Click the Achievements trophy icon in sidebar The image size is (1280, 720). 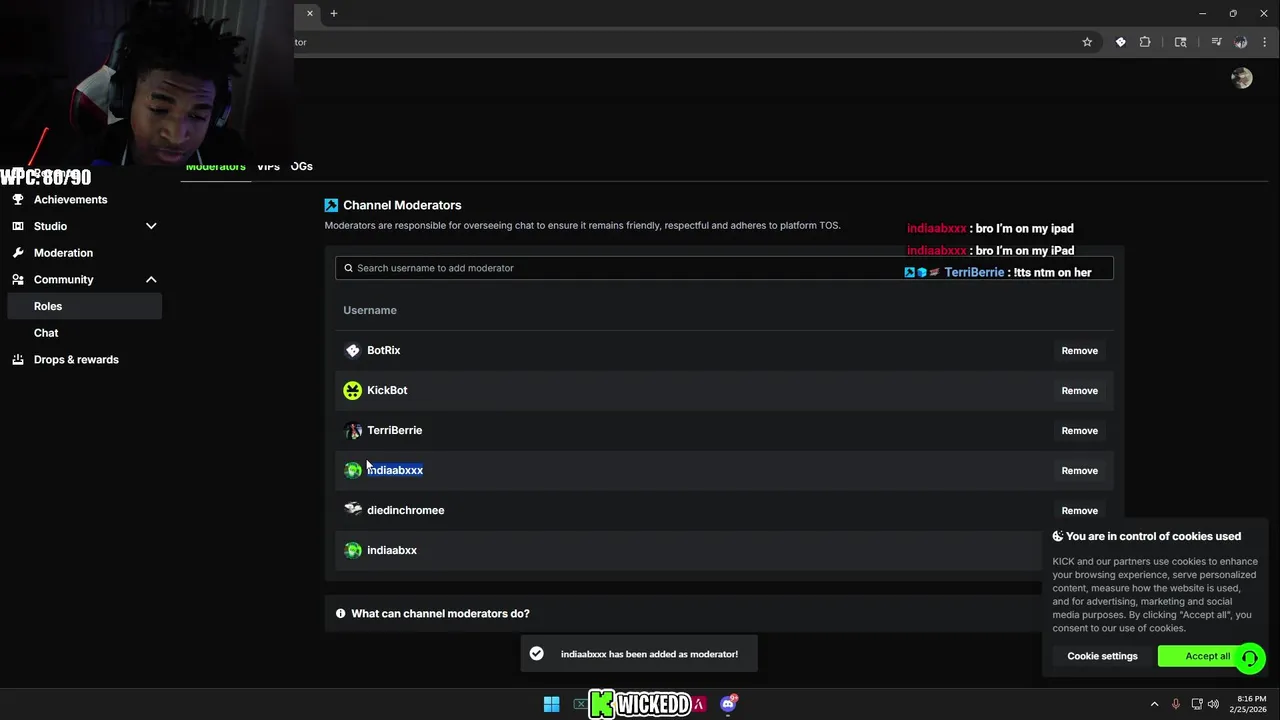pos(18,199)
